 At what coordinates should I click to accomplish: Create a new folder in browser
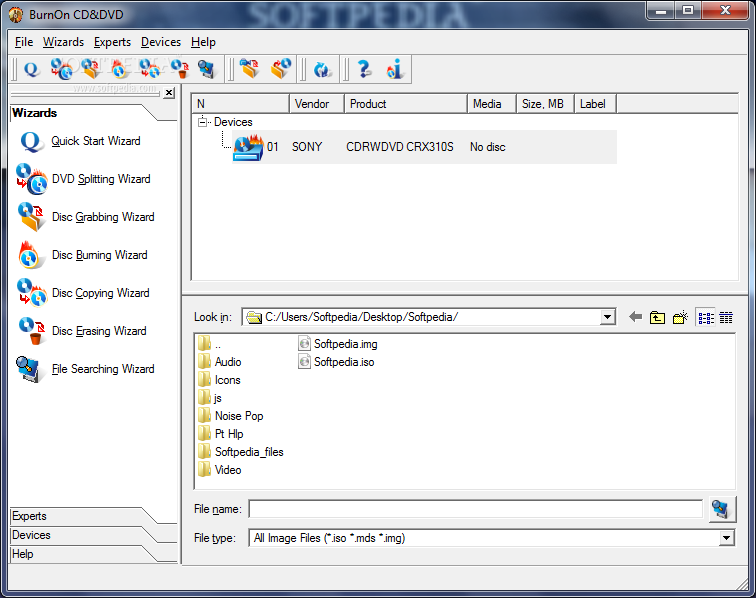[x=680, y=317]
